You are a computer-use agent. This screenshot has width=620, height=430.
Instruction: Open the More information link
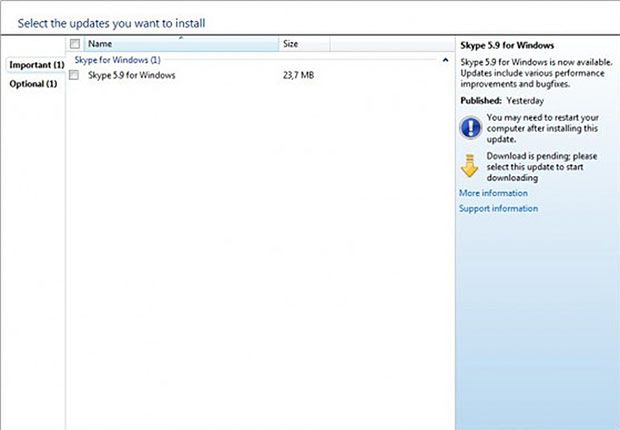coord(493,193)
